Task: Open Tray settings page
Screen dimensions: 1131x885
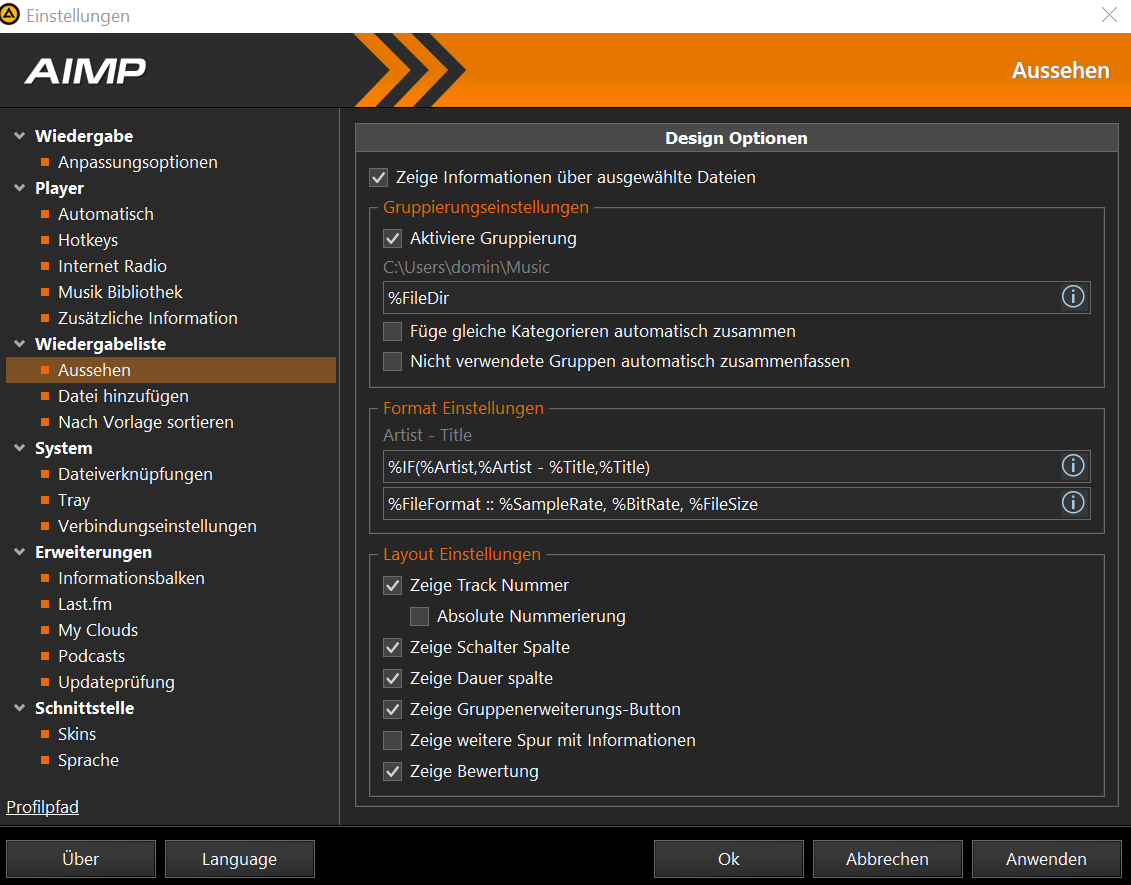Action: pos(74,500)
